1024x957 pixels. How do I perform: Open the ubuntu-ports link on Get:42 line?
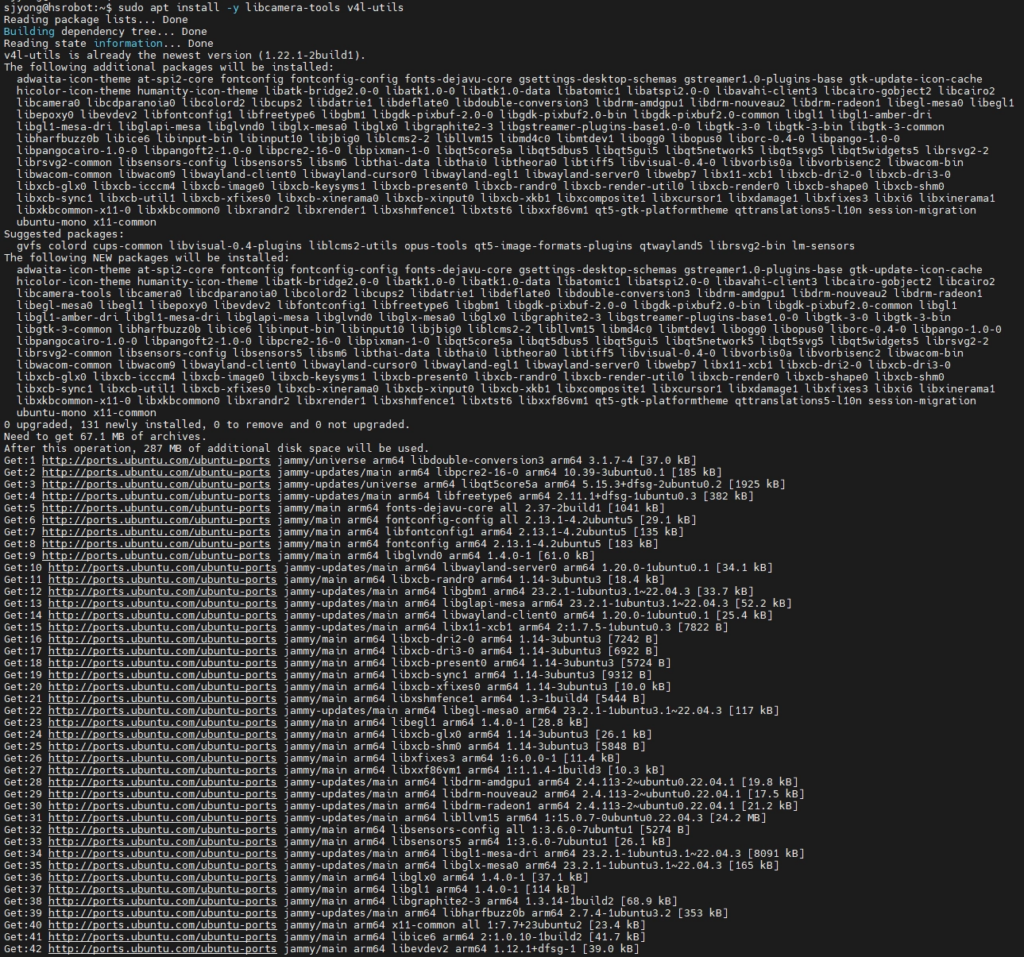(163, 949)
